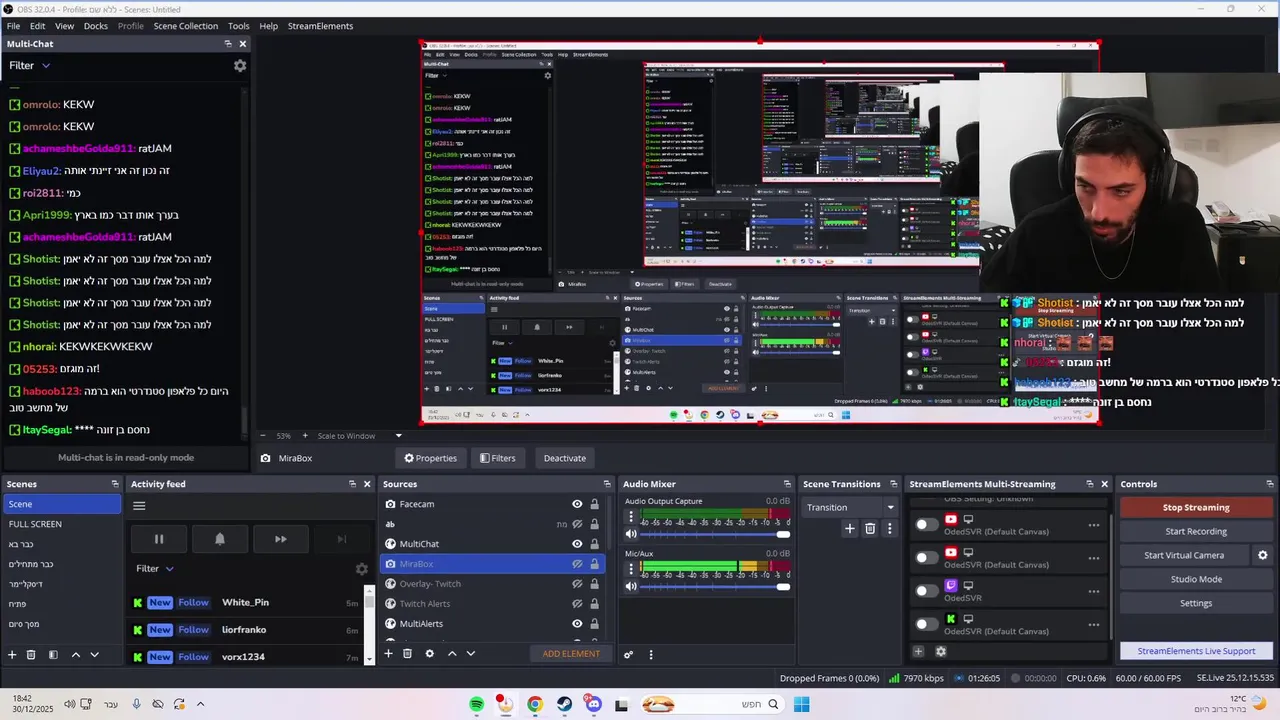Mute the Mic/Aux speaker icon
This screenshot has height=720, width=1280.
click(x=631, y=586)
